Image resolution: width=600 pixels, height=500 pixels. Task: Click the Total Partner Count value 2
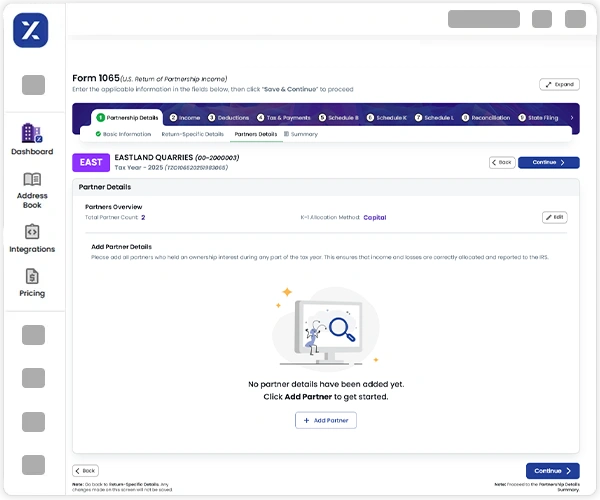pos(143,217)
